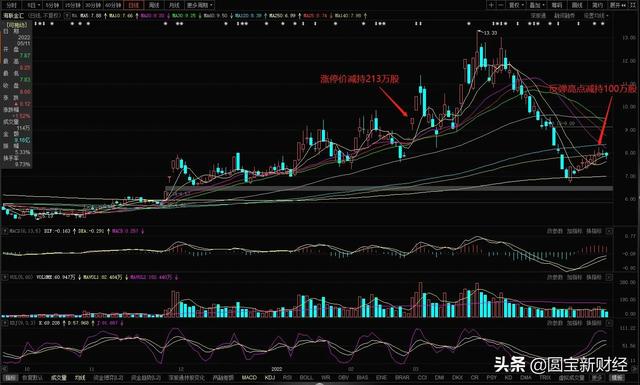Screen dimensions: 640x385
Task: Select the TRIX indicator tab
Action: pyautogui.click(x=545, y=378)
